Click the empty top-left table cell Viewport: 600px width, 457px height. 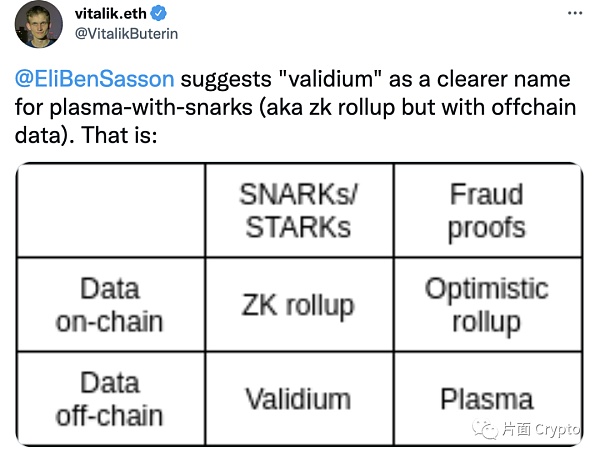(x=109, y=210)
